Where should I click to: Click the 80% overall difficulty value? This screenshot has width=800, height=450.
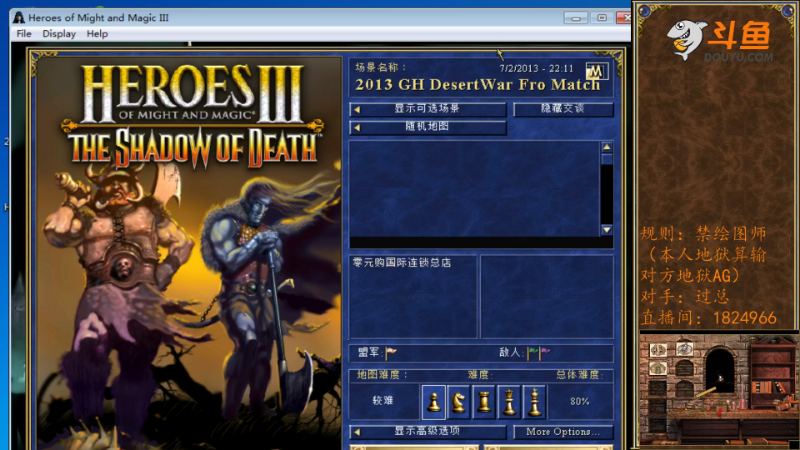pos(580,402)
